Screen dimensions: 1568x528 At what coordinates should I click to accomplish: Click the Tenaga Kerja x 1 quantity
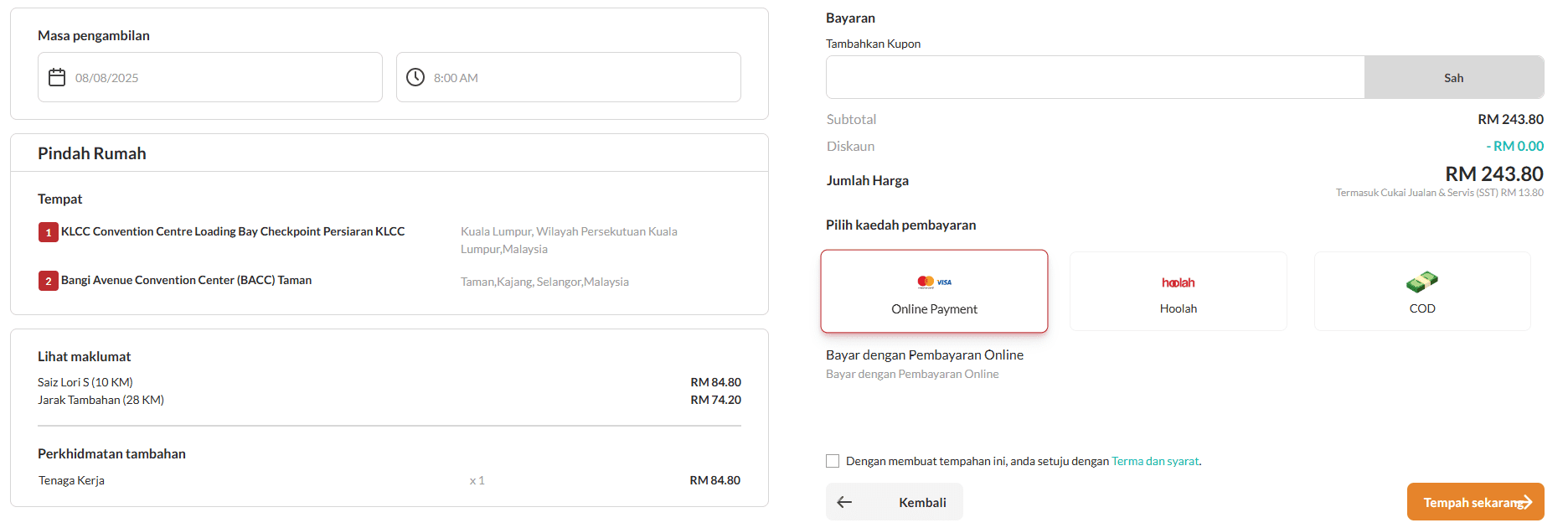point(477,480)
